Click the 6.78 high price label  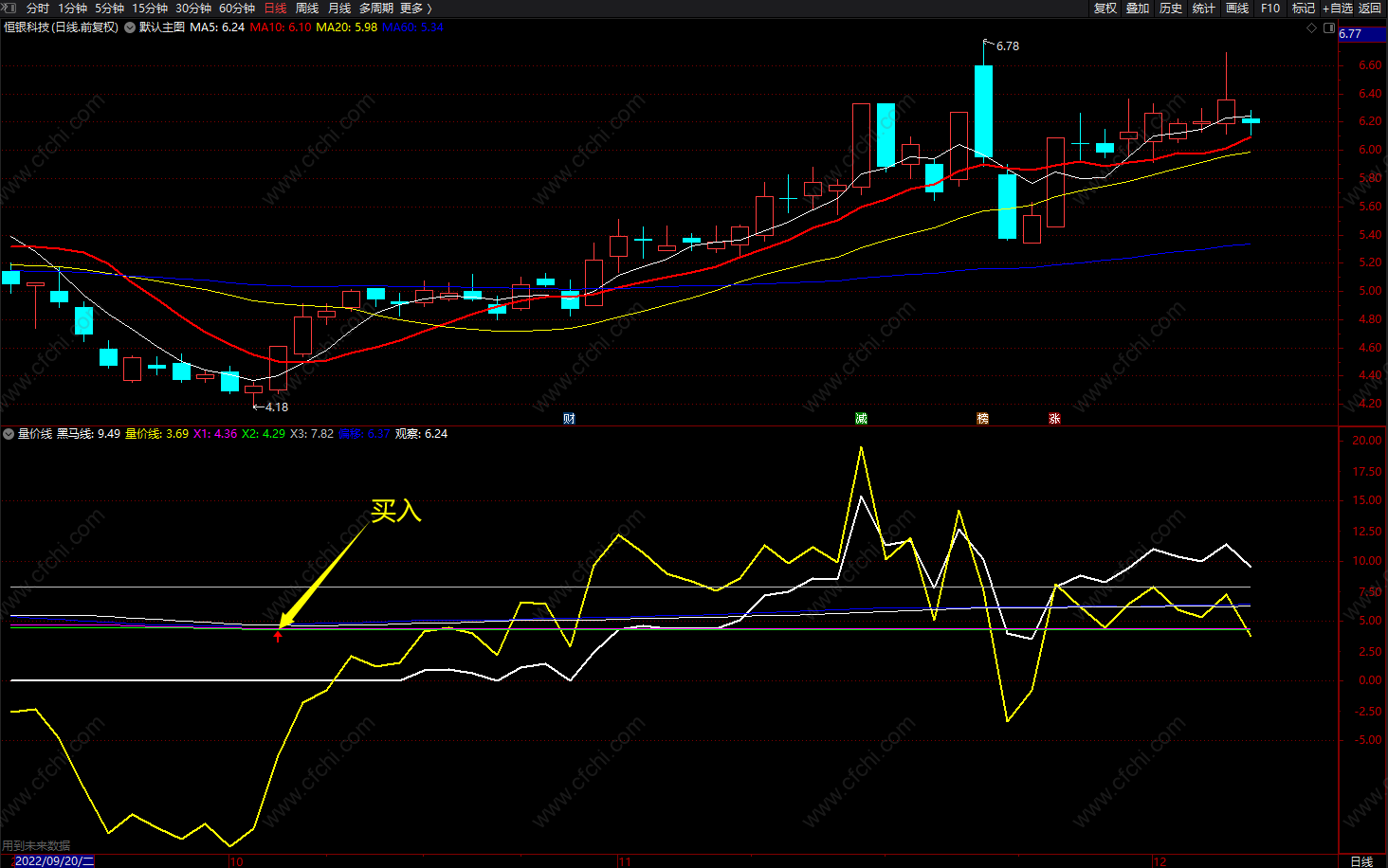1007,46
